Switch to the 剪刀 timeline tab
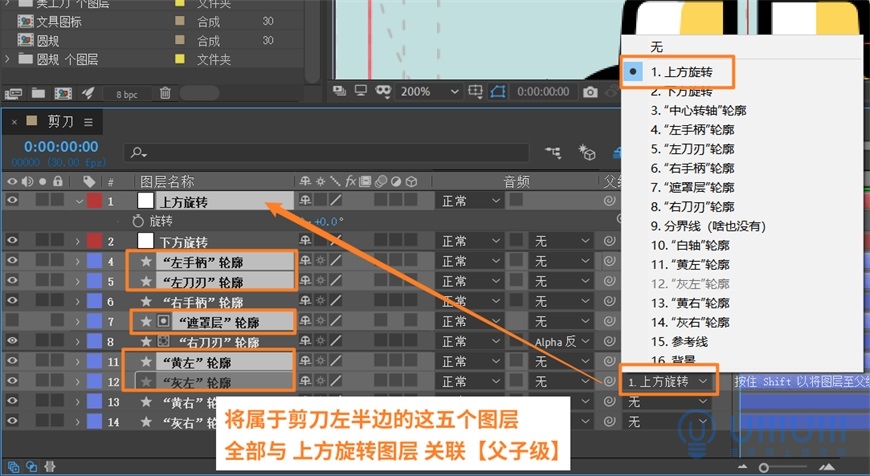This screenshot has height=476, width=870. pyautogui.click(x=60, y=121)
